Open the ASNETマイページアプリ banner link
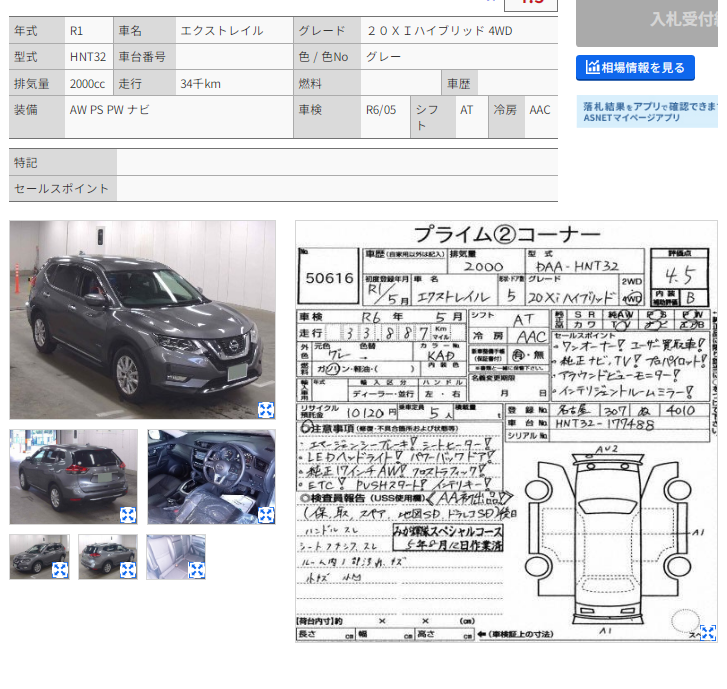The height and width of the screenshot is (689, 727). coord(647,112)
